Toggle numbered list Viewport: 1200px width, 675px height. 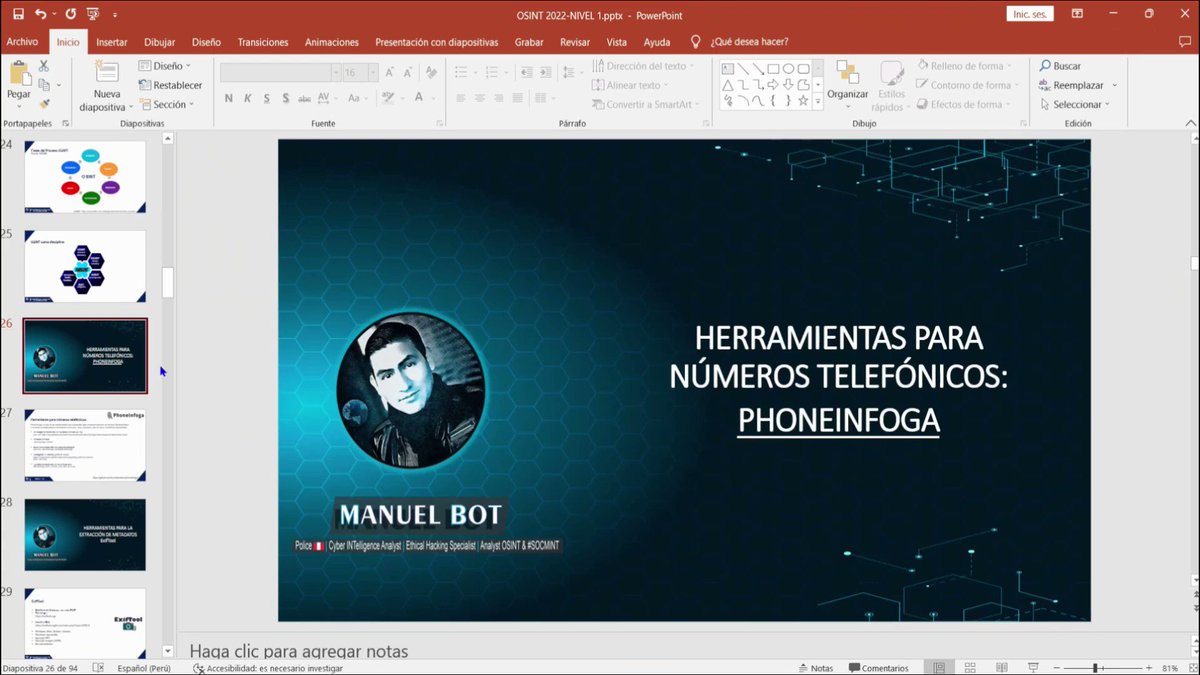(x=493, y=72)
